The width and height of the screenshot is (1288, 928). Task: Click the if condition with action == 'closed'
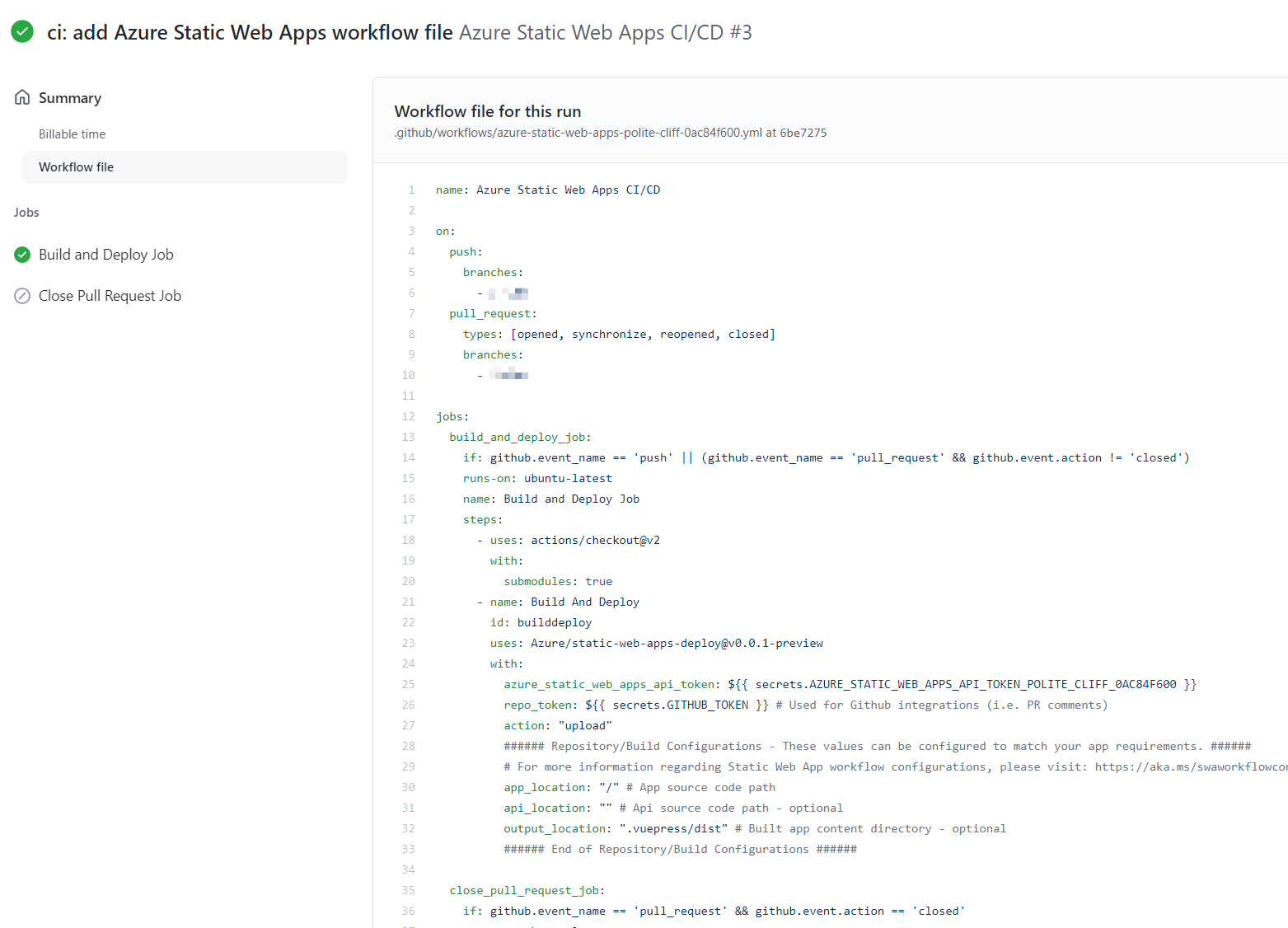pos(714,911)
